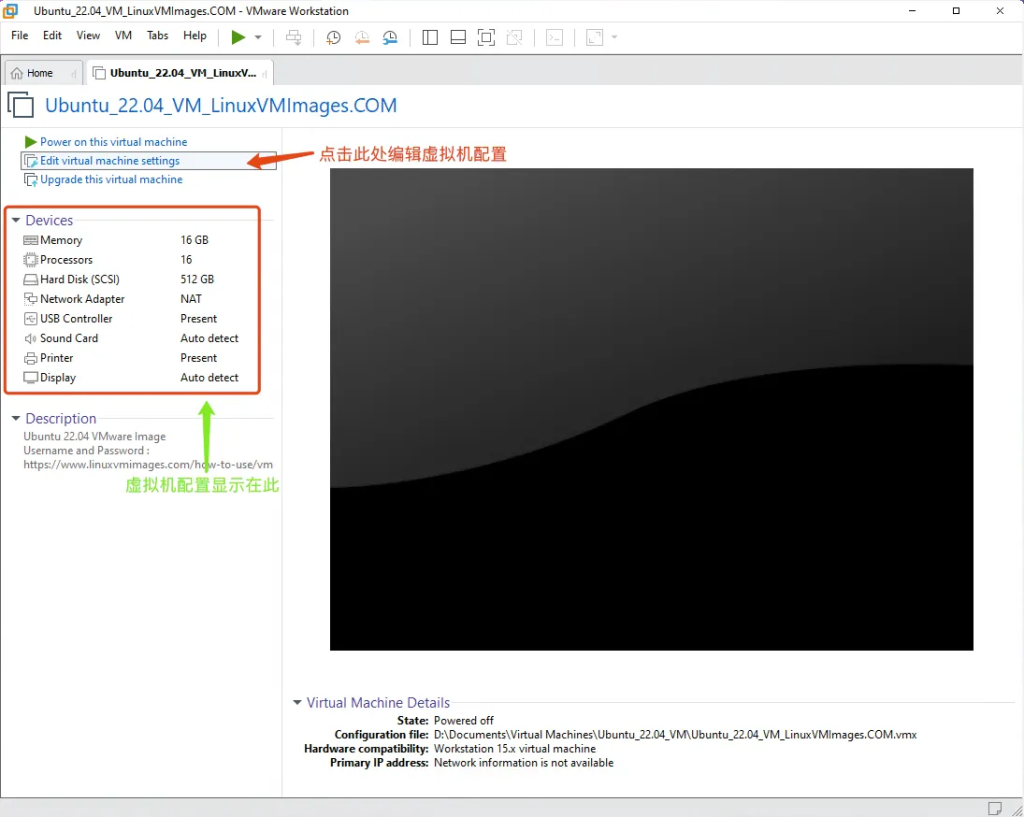
Task: Click the take snapshot toolbar icon
Action: [x=333, y=37]
